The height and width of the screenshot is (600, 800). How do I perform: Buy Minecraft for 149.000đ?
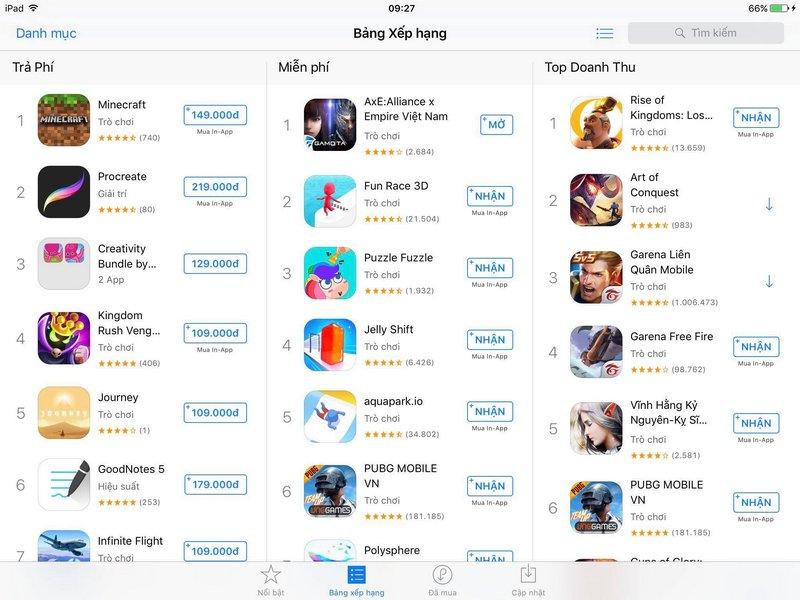(x=215, y=115)
